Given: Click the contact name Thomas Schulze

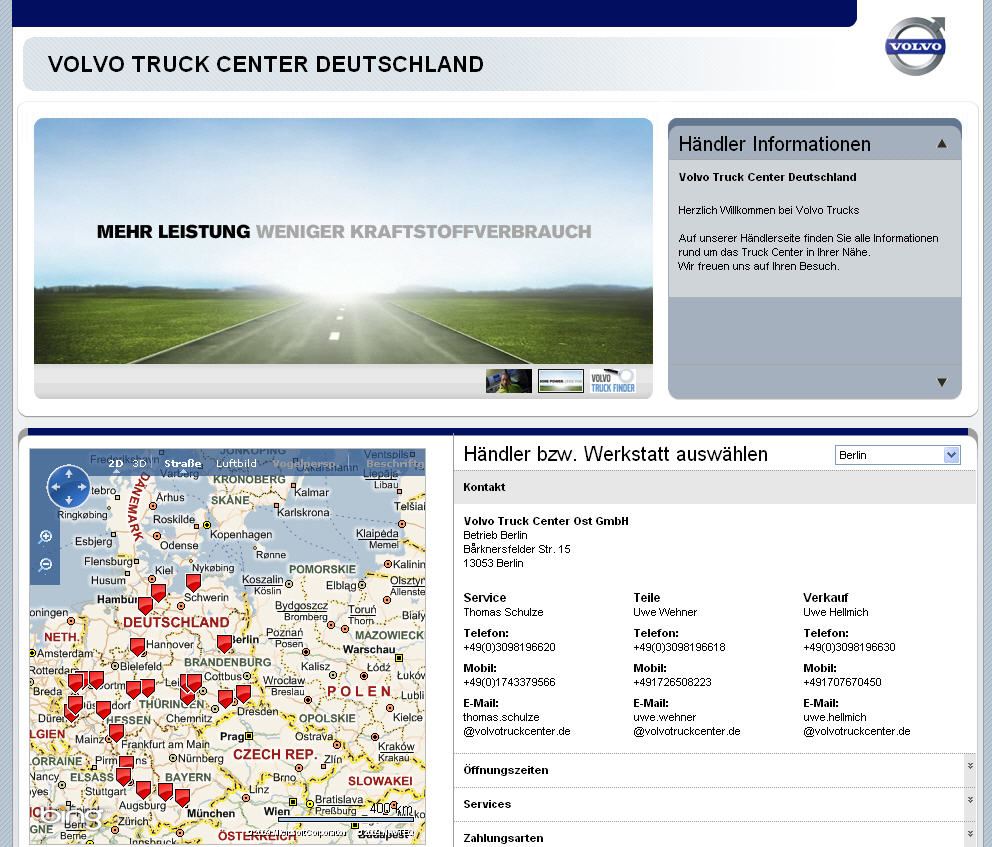Looking at the screenshot, I should 503,612.
